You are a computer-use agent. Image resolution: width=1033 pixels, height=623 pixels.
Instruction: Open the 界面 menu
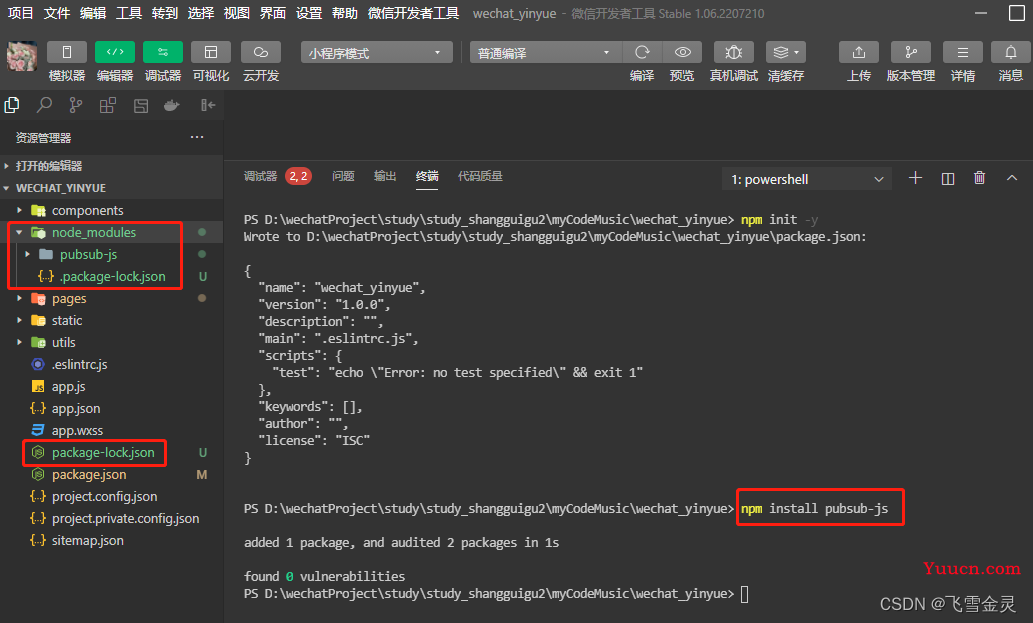[273, 13]
